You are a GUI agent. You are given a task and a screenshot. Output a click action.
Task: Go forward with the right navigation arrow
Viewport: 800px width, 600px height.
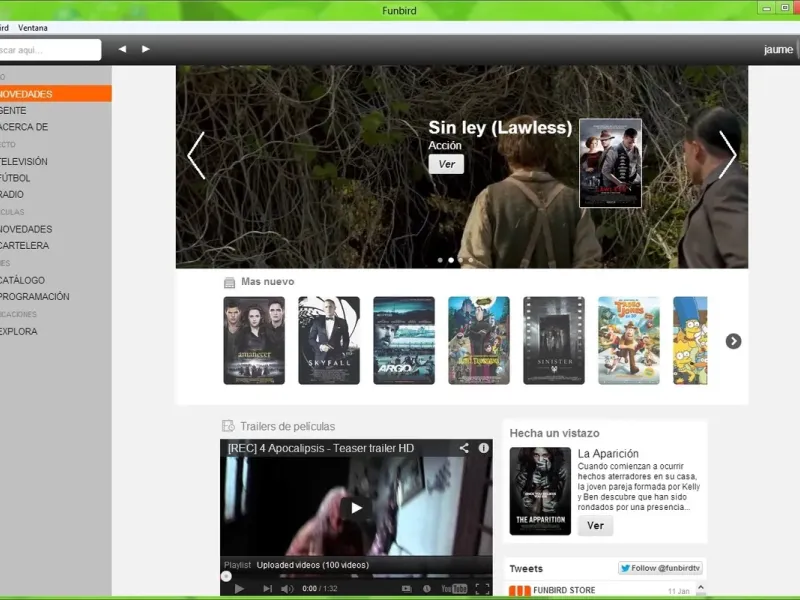(x=145, y=49)
